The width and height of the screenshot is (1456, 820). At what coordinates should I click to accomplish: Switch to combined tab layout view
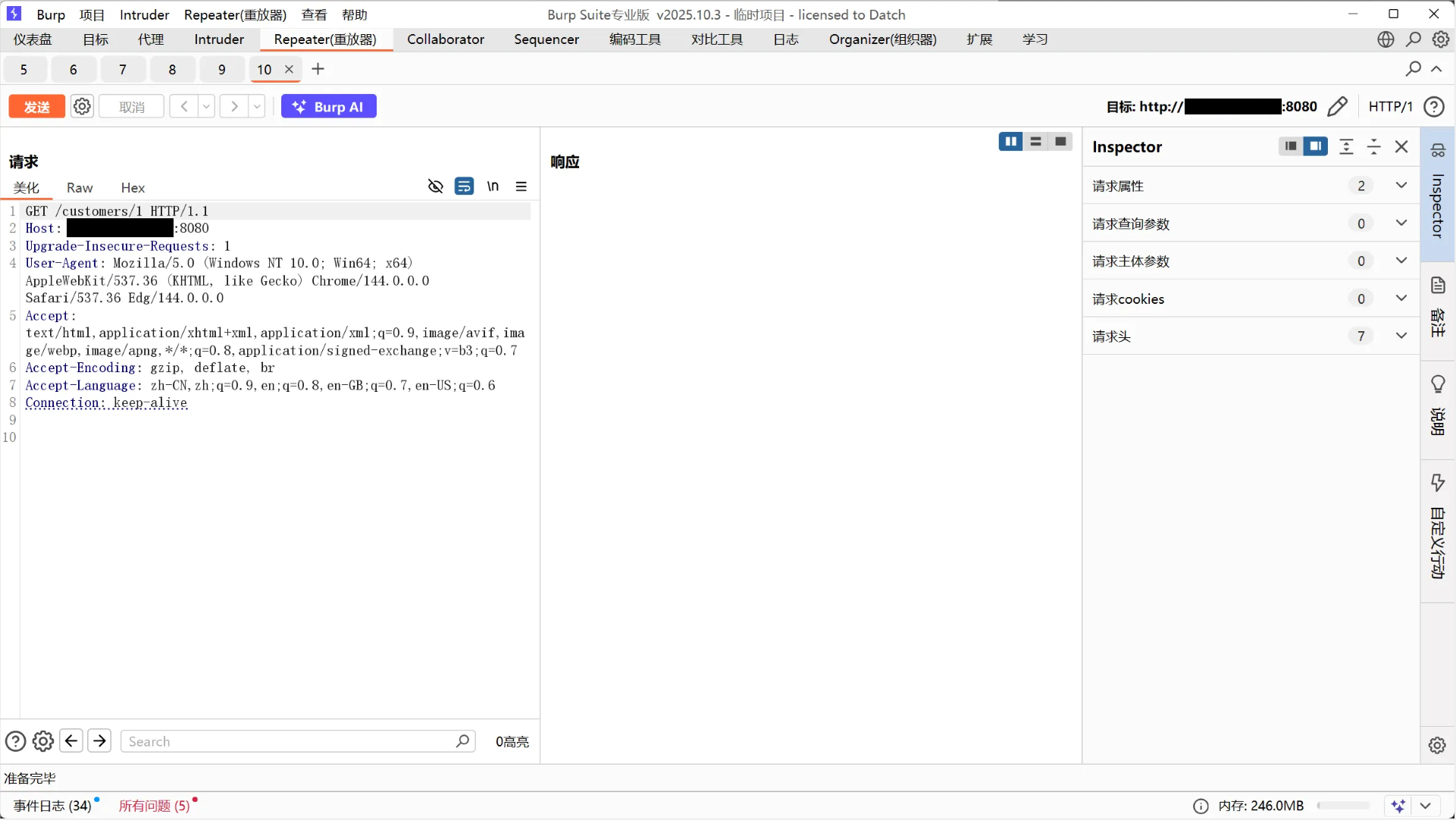tap(1060, 142)
